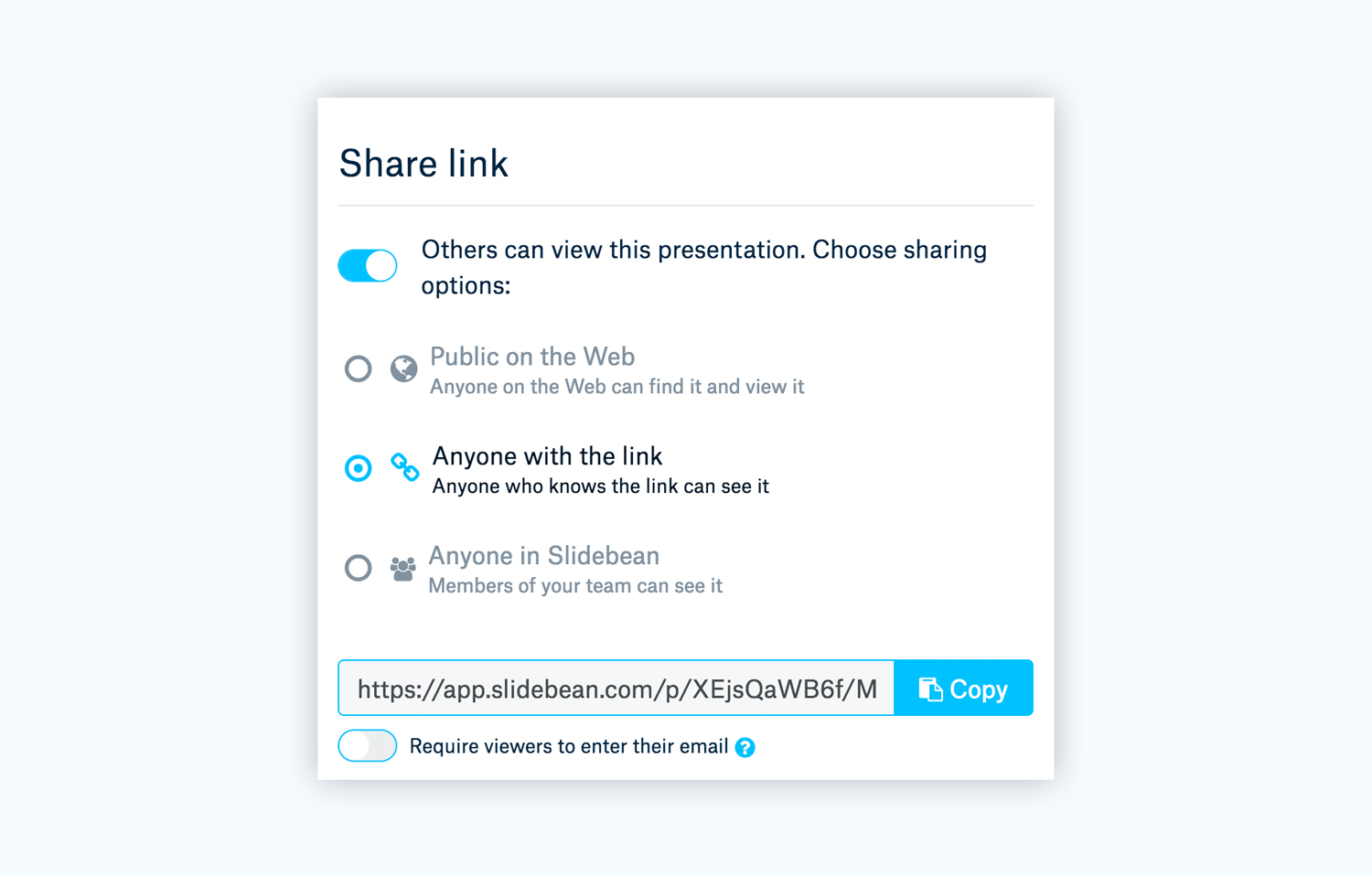The image size is (1372, 876).
Task: Click the "Anyone with the link" label
Action: point(547,456)
